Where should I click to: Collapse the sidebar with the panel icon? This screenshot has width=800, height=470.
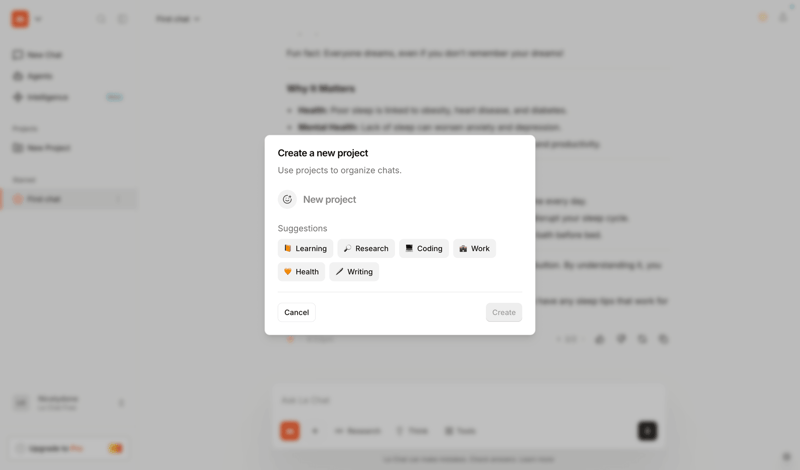(x=122, y=19)
